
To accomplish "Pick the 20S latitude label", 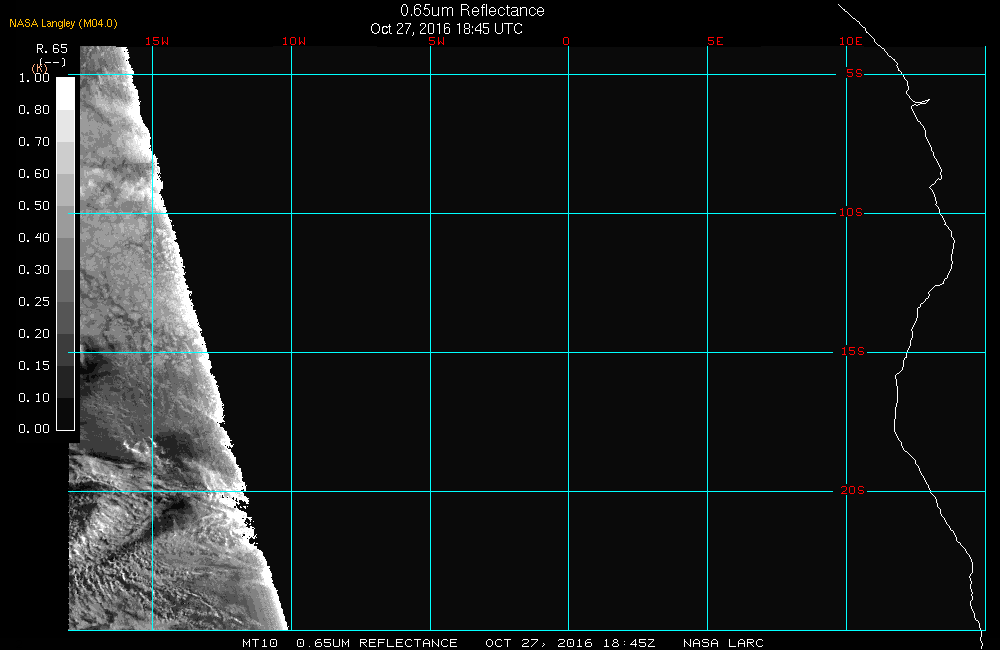I will click(851, 491).
